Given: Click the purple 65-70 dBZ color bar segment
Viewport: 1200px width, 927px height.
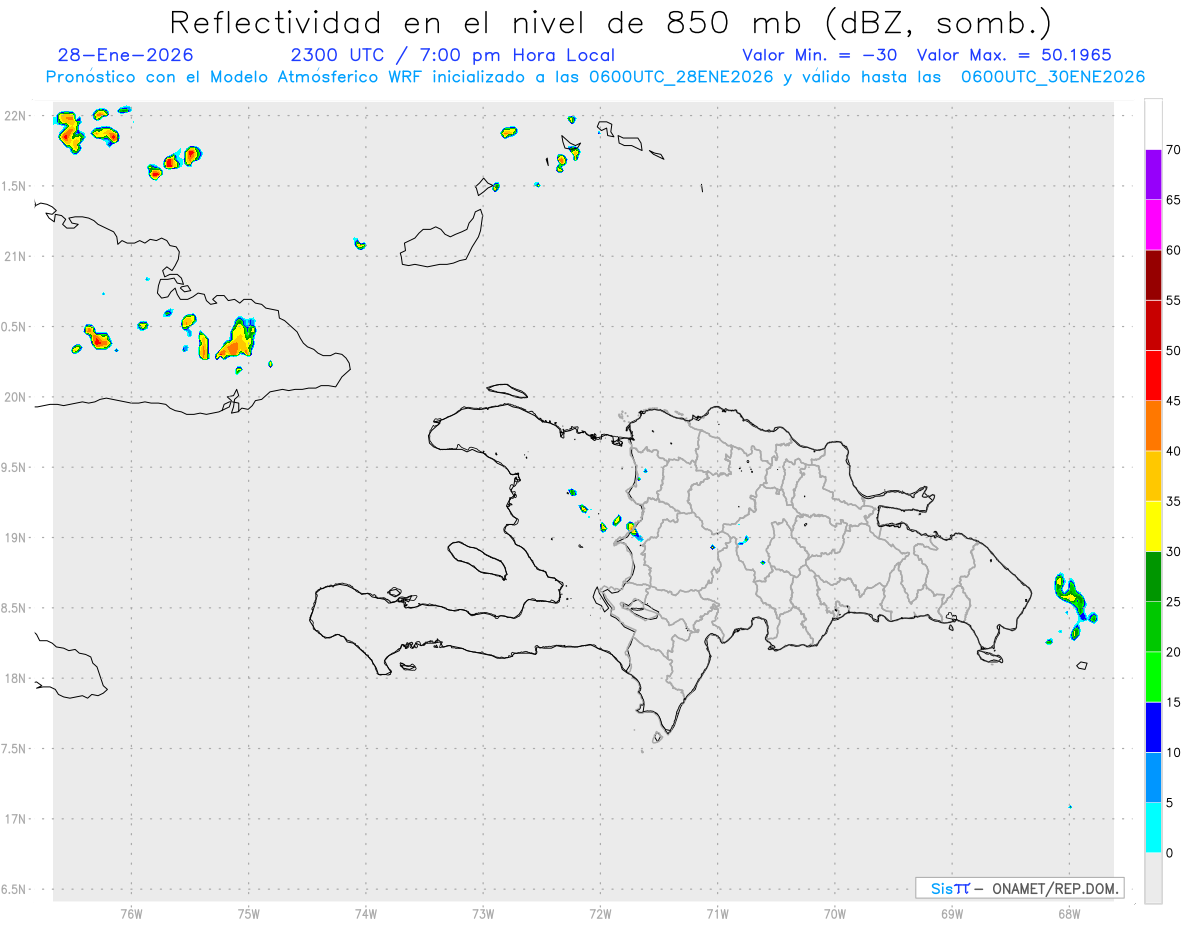Looking at the screenshot, I should 1153,174.
